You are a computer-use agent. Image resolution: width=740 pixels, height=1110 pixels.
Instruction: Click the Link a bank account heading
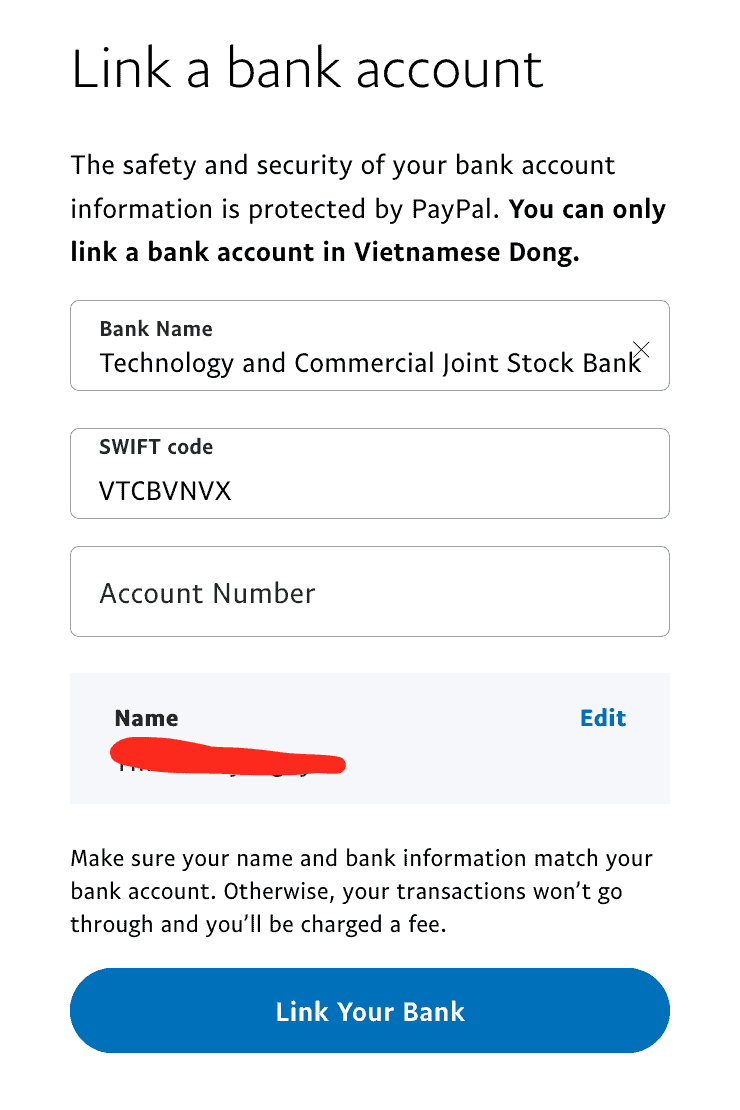click(307, 67)
